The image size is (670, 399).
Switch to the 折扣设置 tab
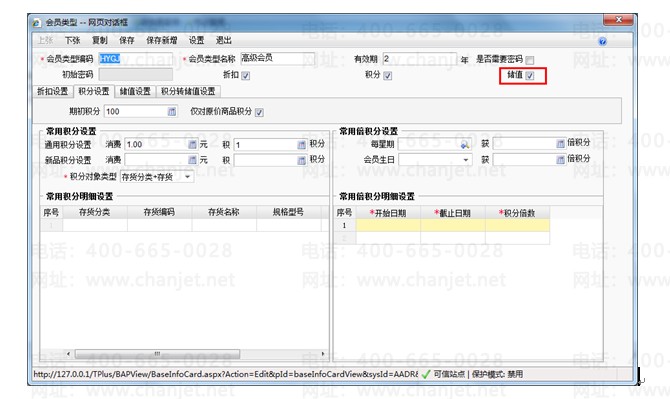tap(53, 91)
